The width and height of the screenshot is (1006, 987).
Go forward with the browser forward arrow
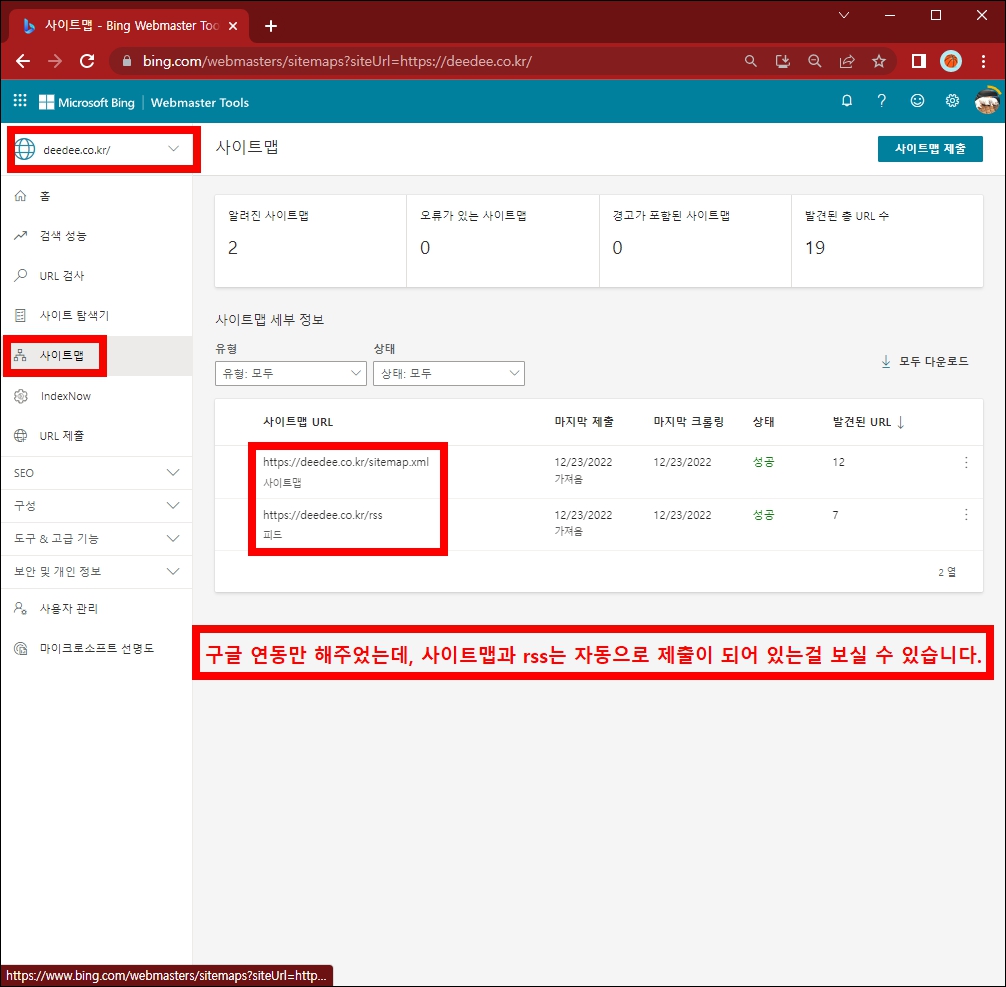[x=55, y=61]
